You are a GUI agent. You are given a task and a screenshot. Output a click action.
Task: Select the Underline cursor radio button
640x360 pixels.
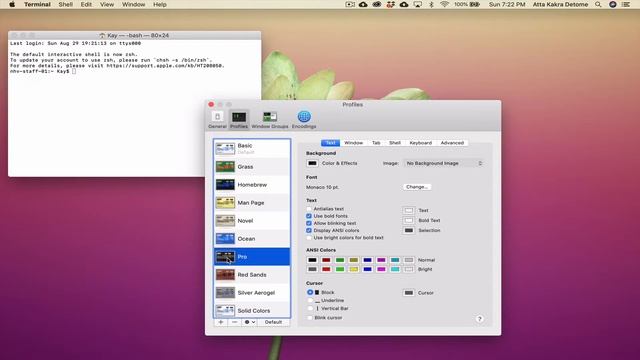310,300
